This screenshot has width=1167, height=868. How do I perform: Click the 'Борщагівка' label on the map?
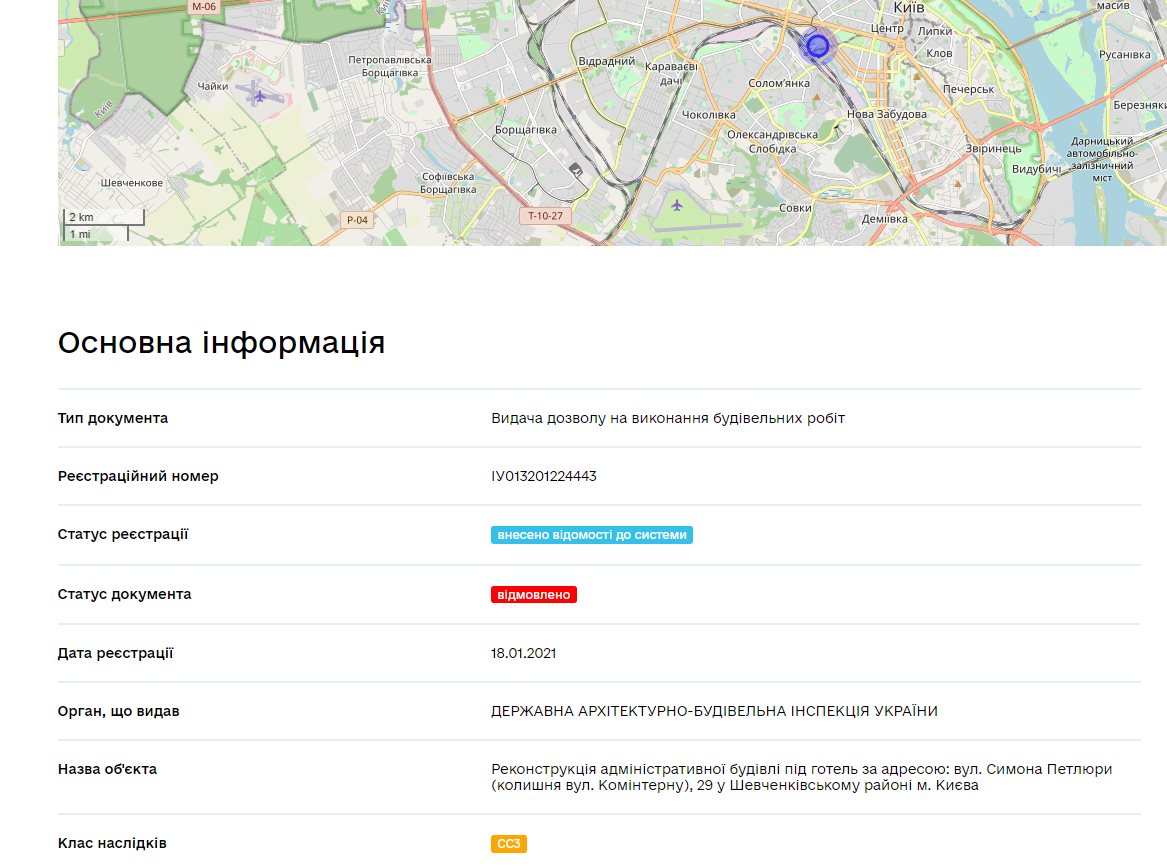coord(525,130)
